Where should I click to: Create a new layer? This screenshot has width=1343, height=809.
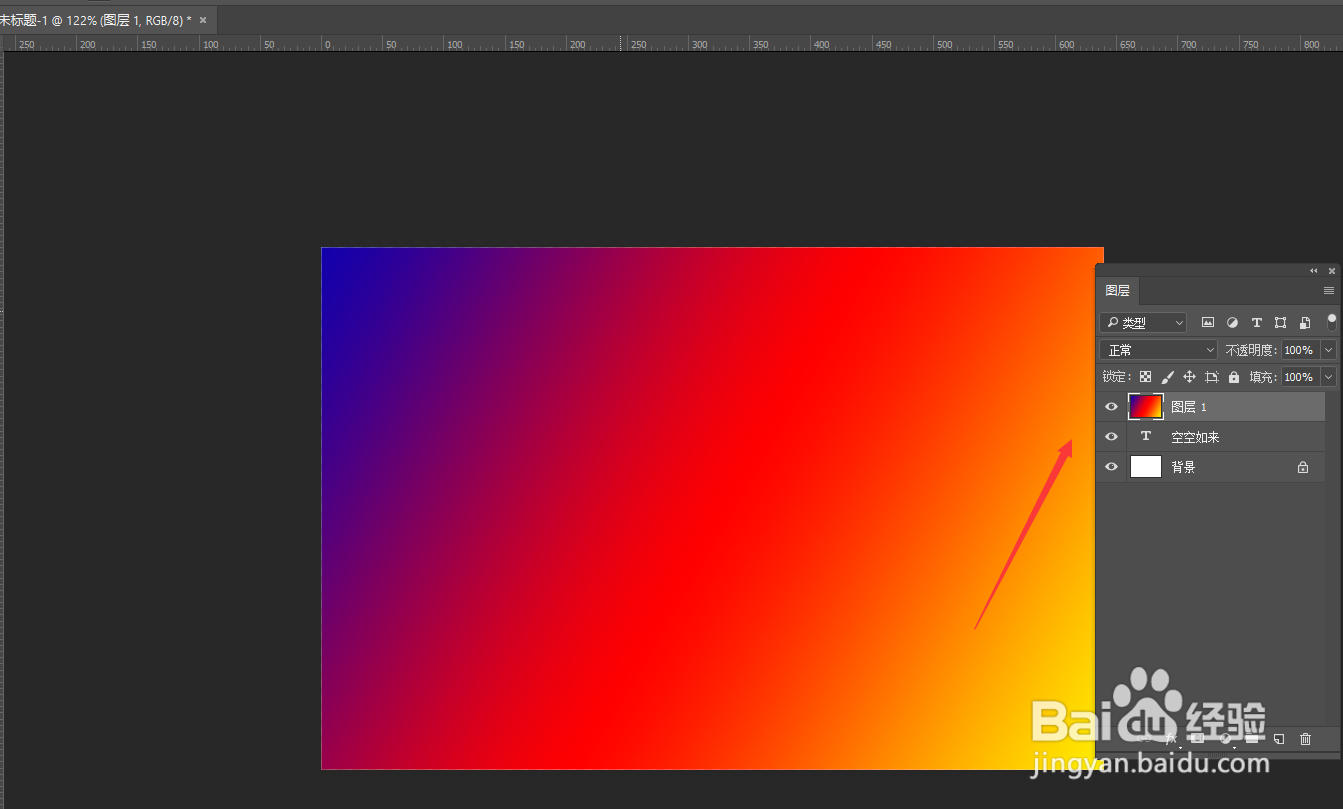(x=1278, y=739)
